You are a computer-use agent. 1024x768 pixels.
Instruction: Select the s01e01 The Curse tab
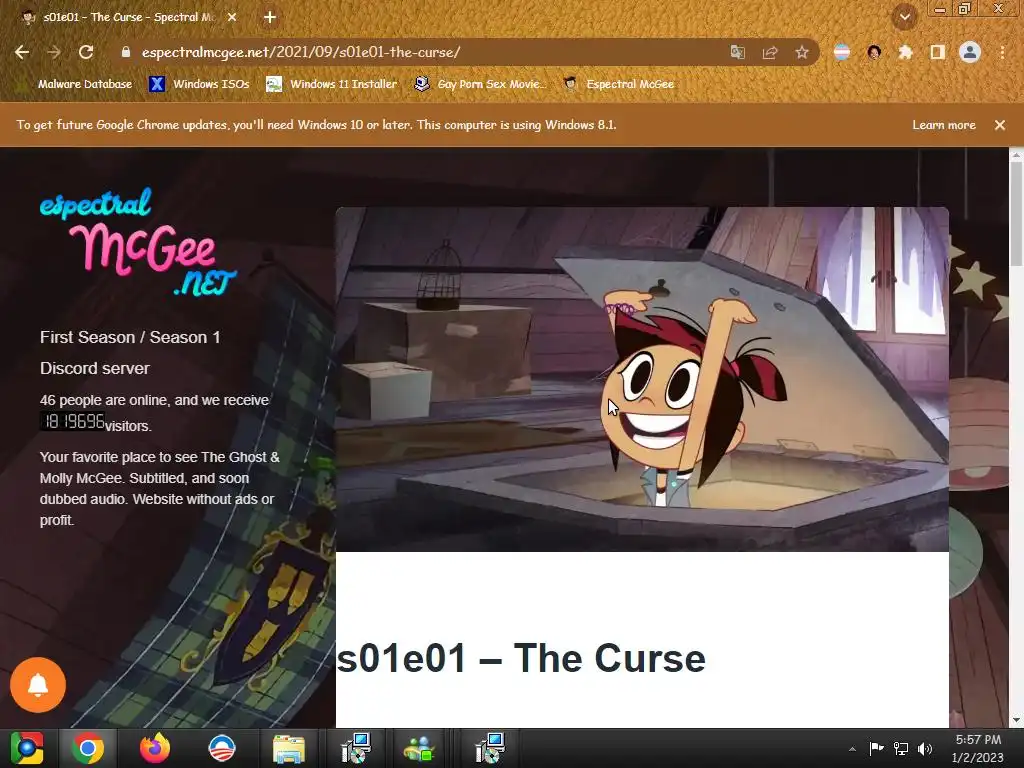(x=129, y=17)
